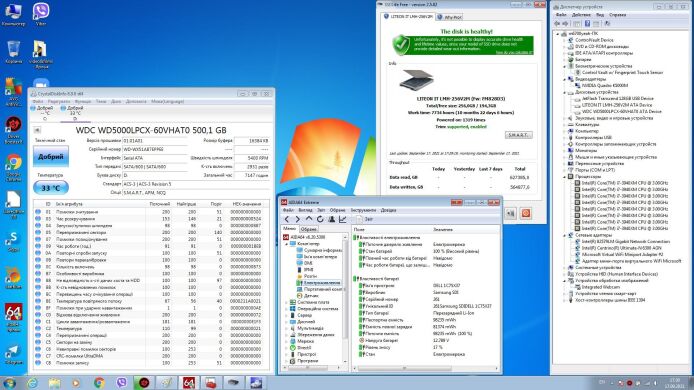The image size is (694, 390).
Task: Select Електроживлення in the AIDA64 tree
Action: 322,282
